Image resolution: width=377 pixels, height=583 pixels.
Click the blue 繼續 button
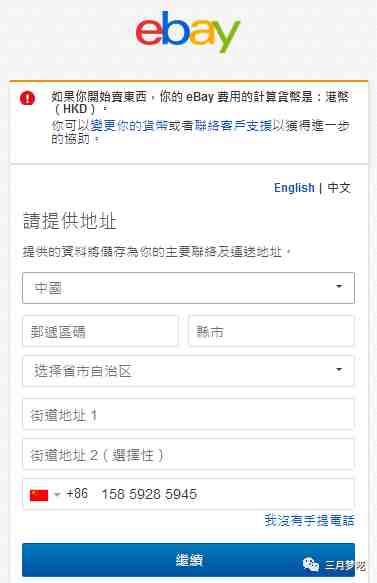(x=188, y=560)
